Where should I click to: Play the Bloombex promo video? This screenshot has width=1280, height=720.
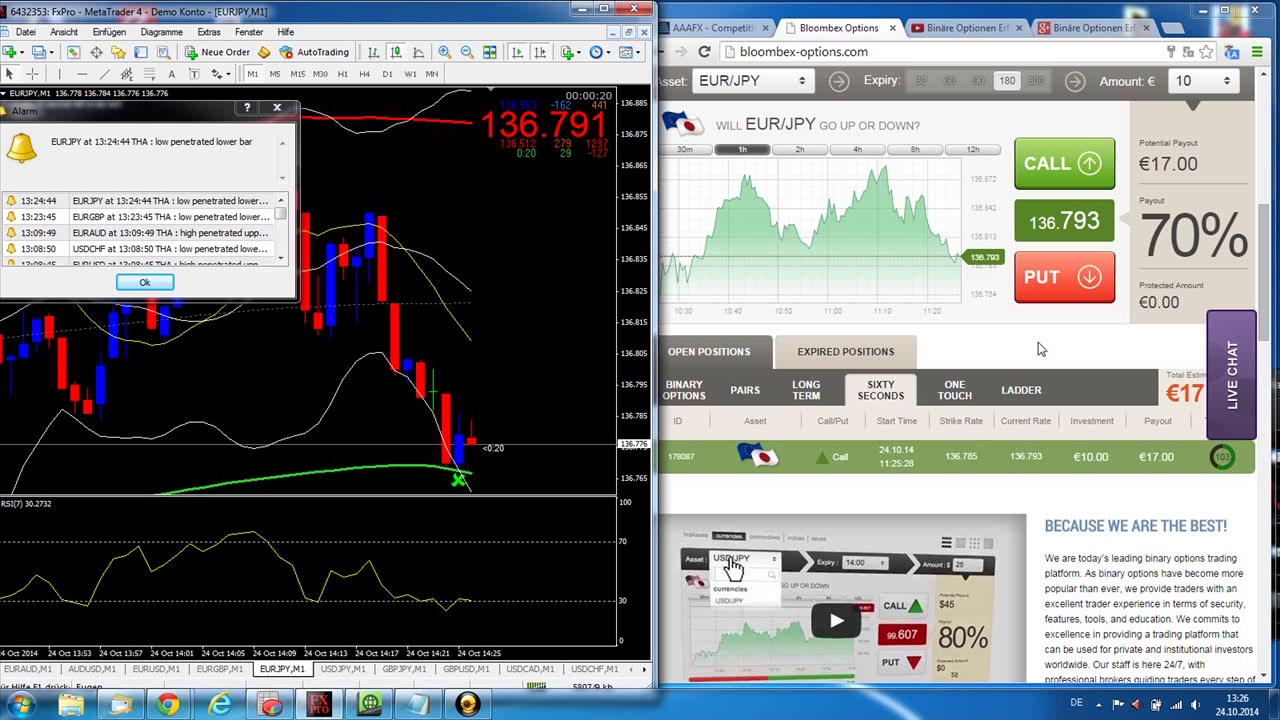point(836,620)
